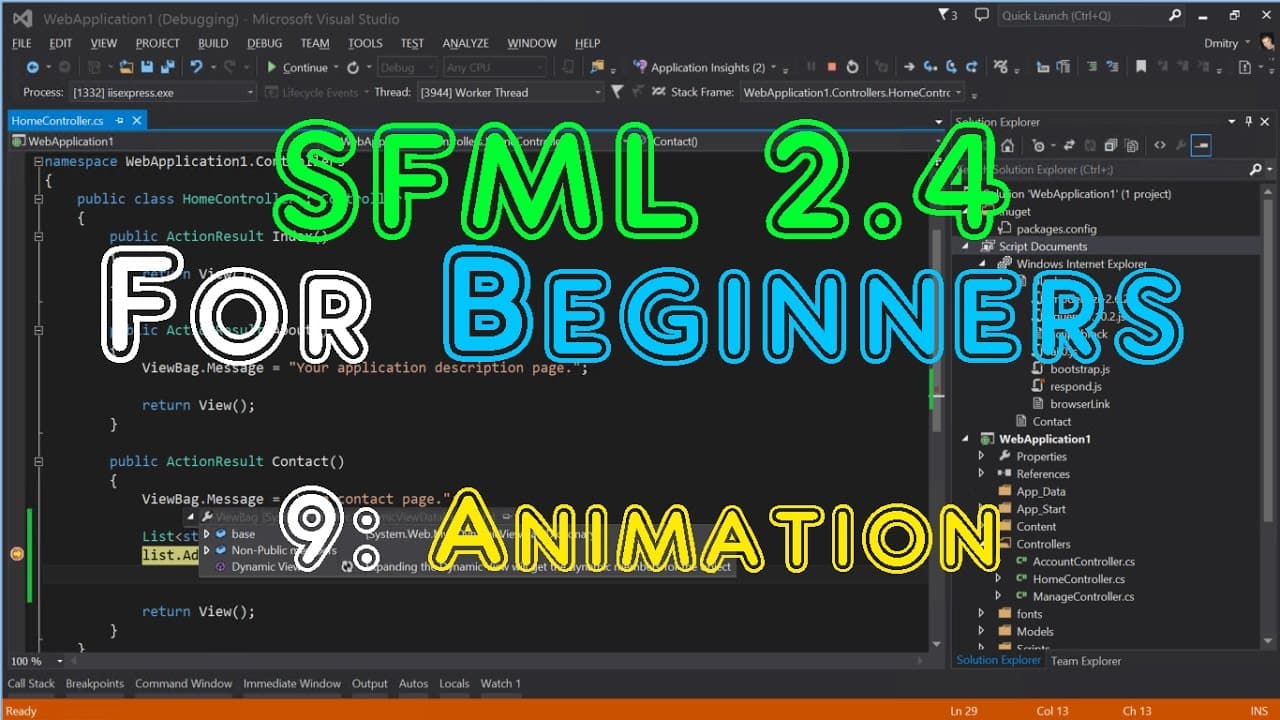Collapse the namespace block in the editor
Viewport: 1280px width, 720px height.
(38, 162)
